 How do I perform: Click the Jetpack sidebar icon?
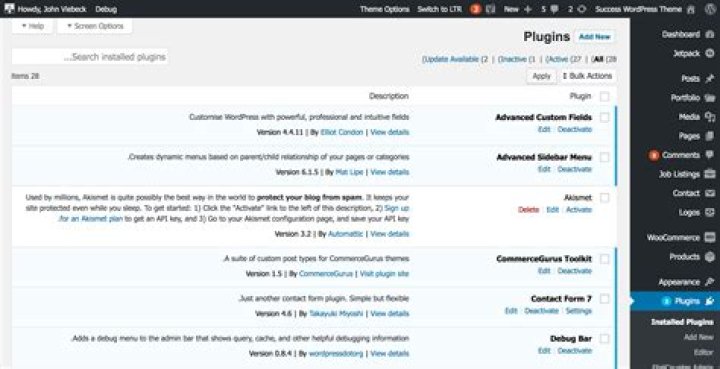710,53
